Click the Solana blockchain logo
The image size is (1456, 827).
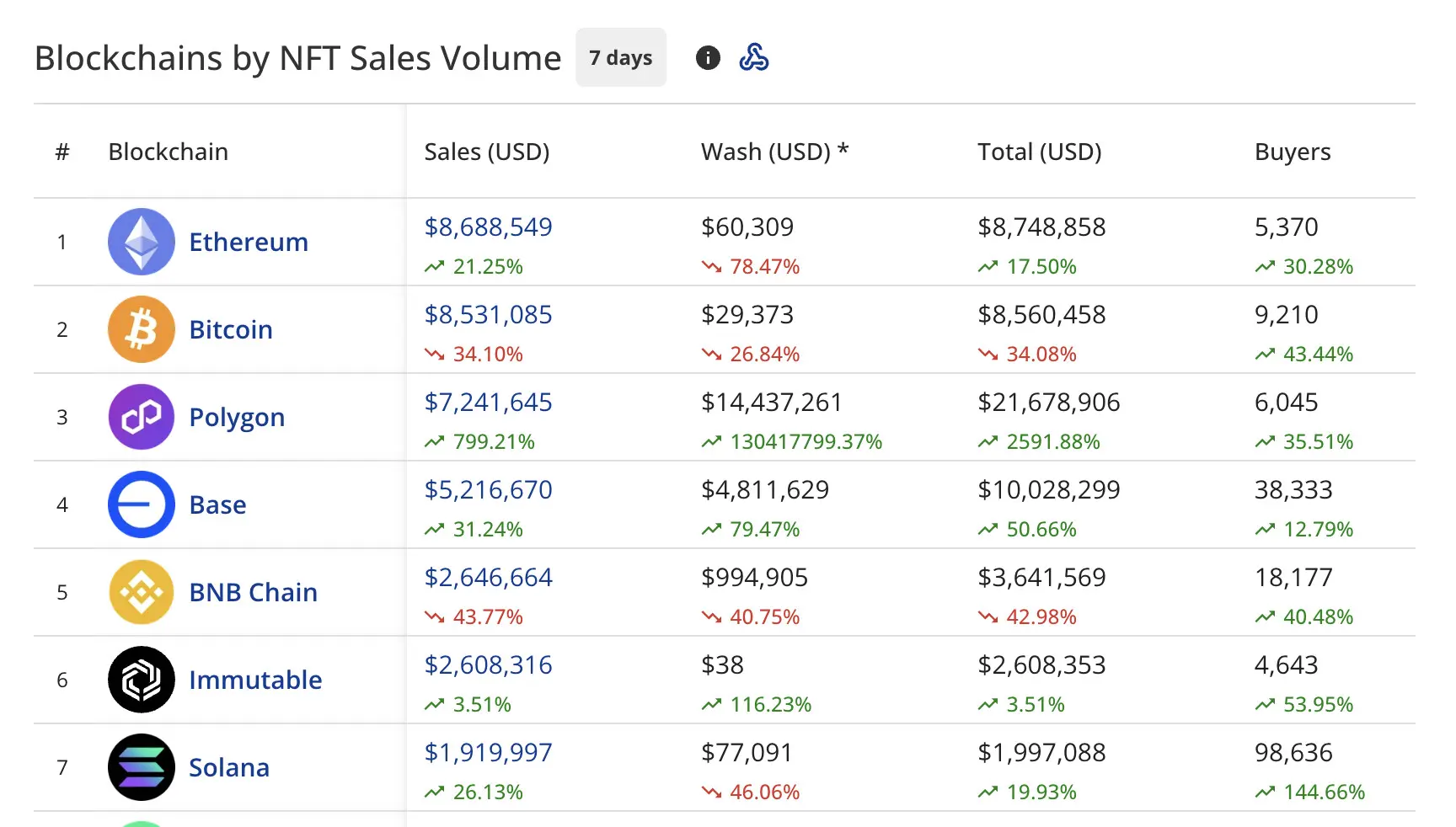pyautogui.click(x=141, y=767)
